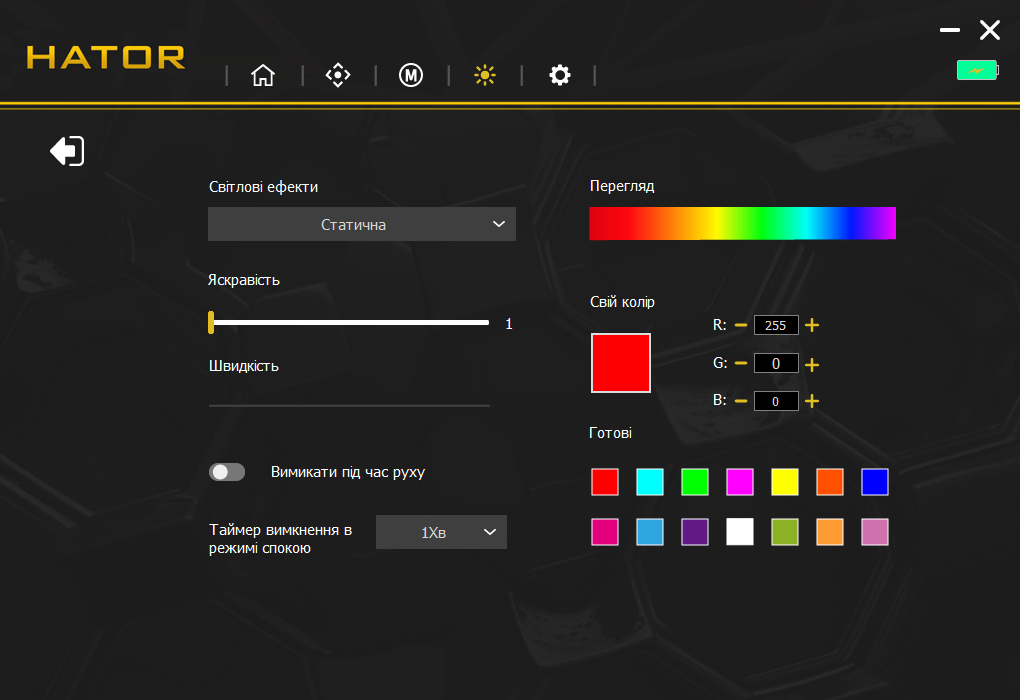This screenshot has height=700, width=1020.
Task: Increase the B value with plus
Action: 812,401
